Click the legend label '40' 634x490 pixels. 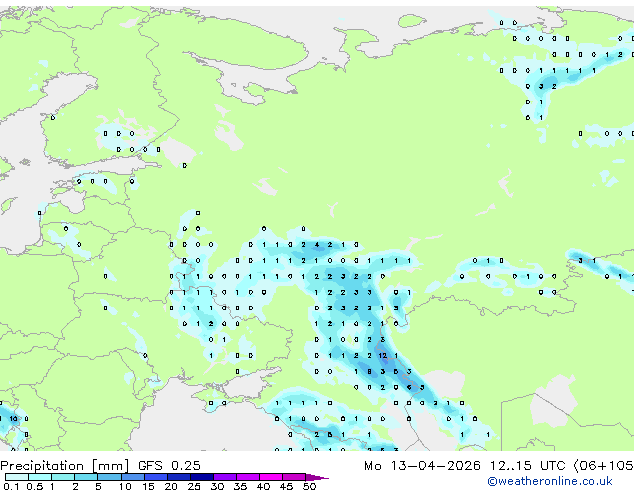[x=264, y=486]
